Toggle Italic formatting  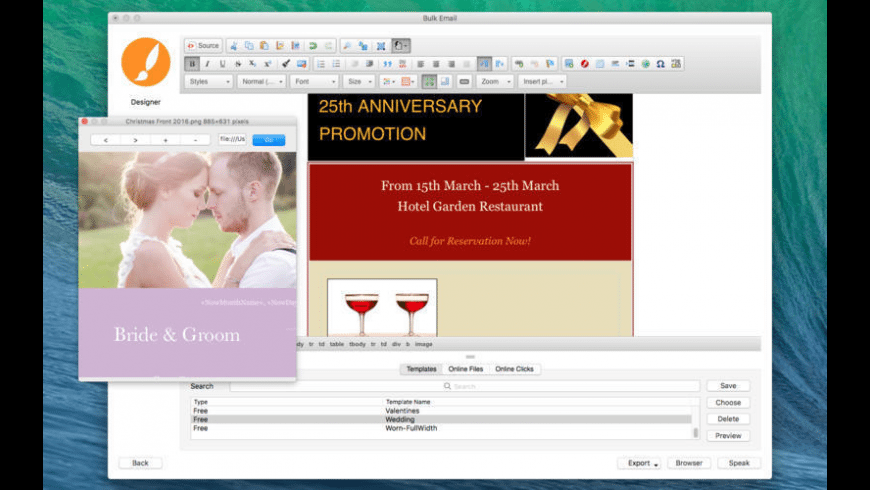(x=208, y=64)
